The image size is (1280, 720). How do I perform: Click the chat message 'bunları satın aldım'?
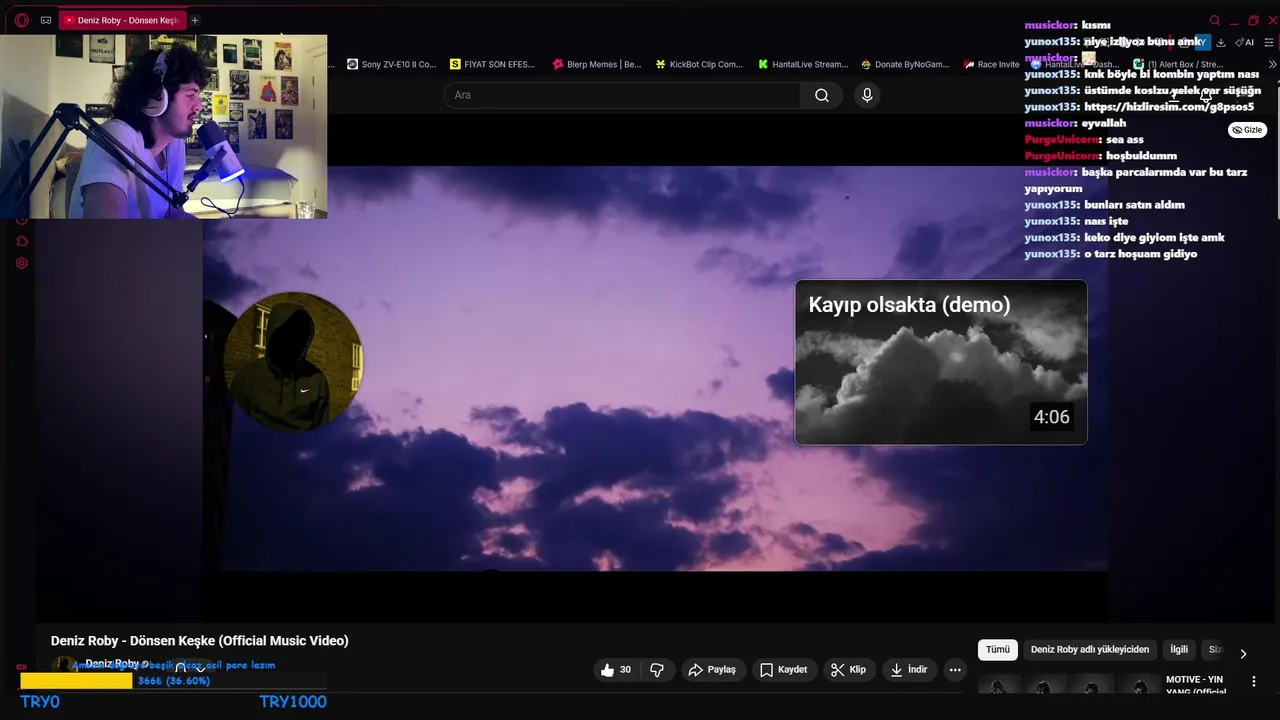point(1134,205)
